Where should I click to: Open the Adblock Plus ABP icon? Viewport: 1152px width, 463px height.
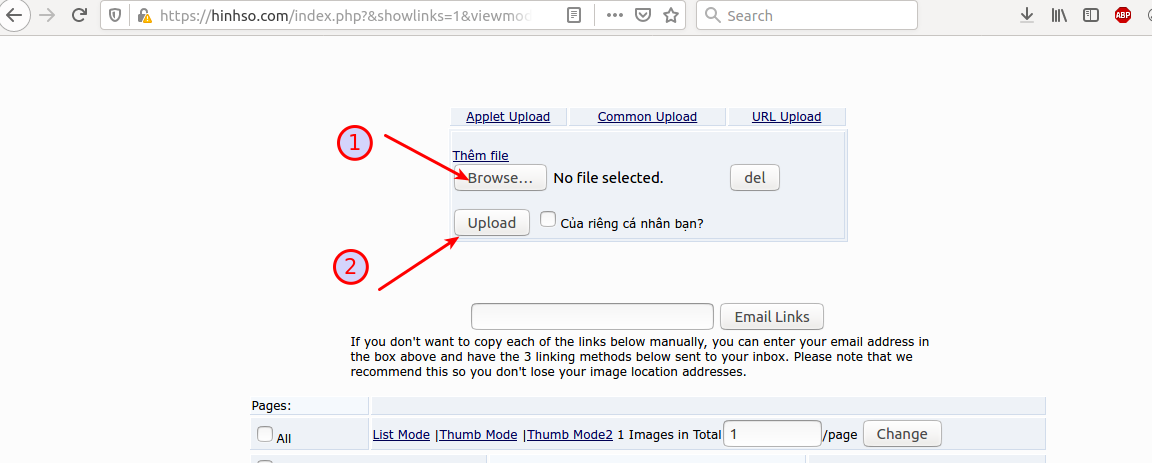coord(1123,15)
